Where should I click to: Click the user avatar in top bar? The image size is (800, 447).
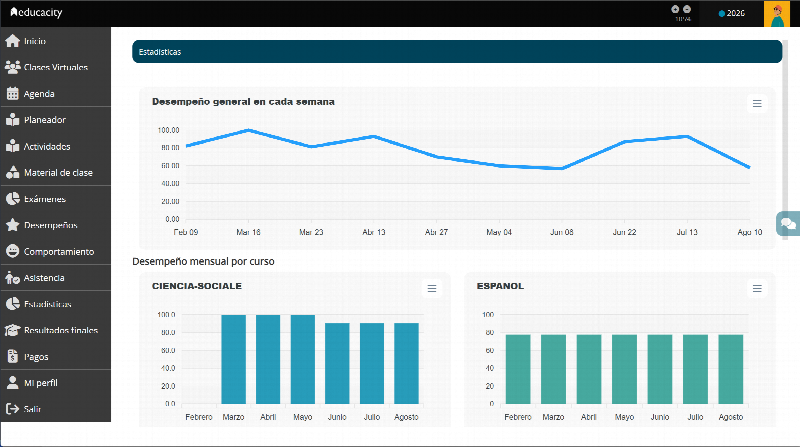pyautogui.click(x=777, y=14)
